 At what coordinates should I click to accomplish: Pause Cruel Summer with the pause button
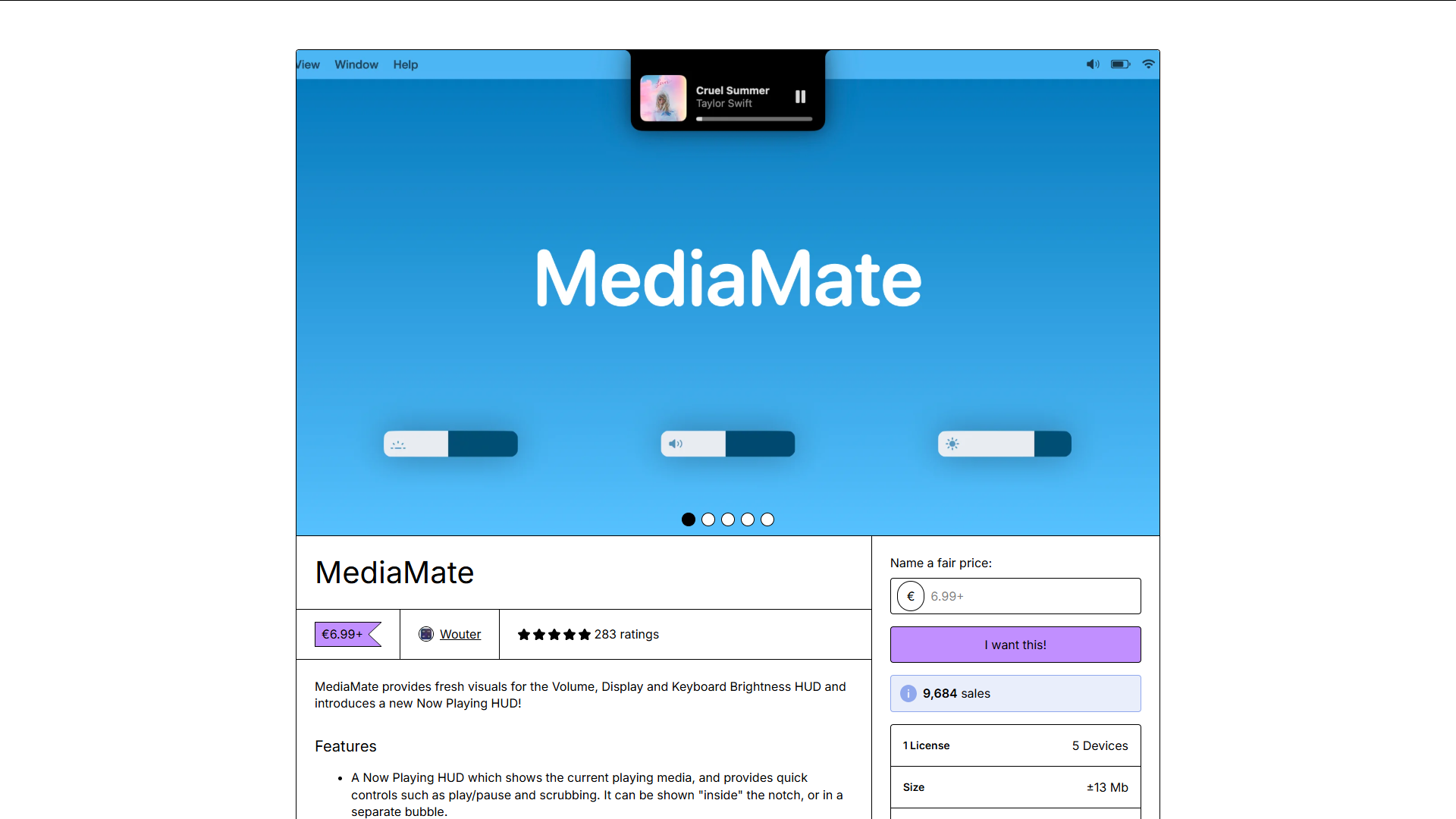pyautogui.click(x=800, y=96)
